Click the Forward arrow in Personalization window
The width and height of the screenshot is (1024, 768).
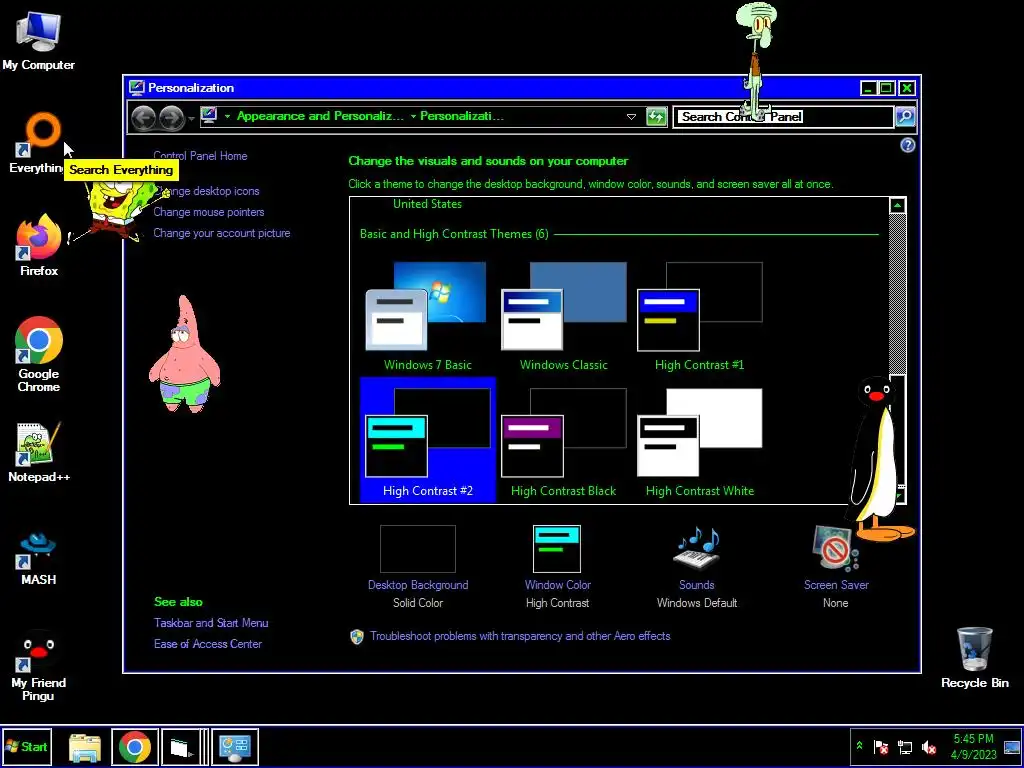point(171,118)
